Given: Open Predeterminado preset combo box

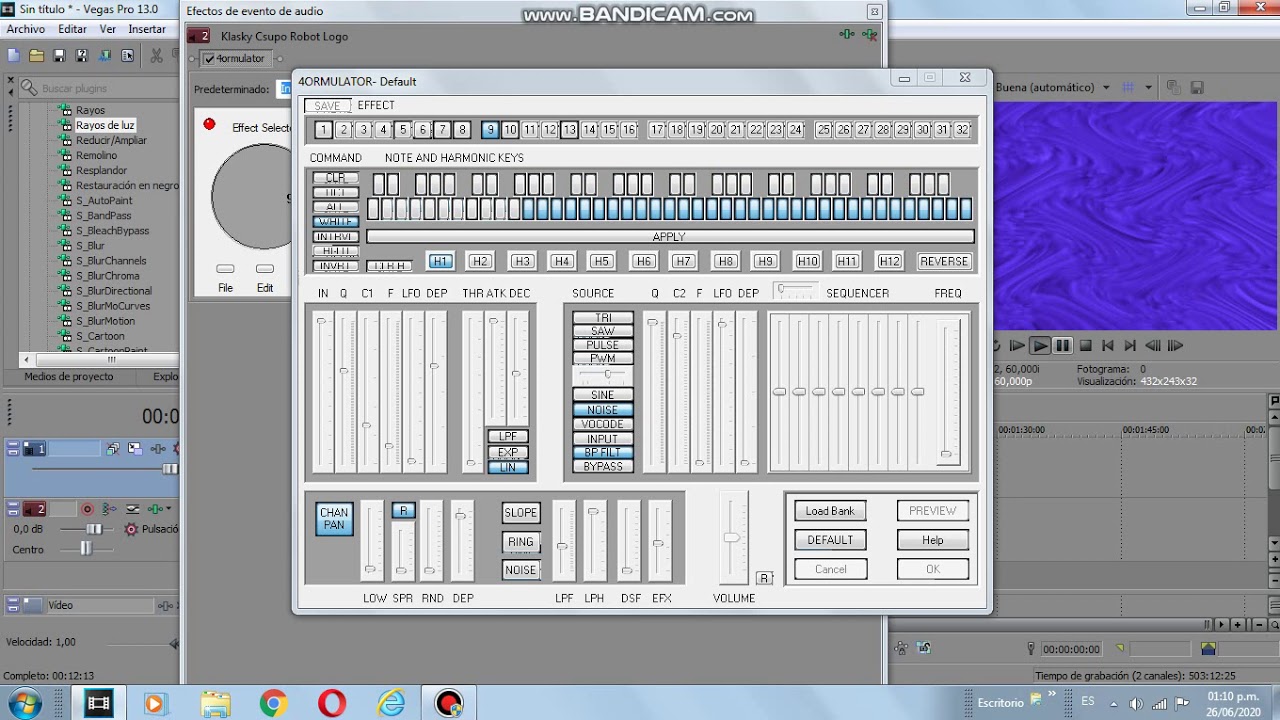Looking at the screenshot, I should [285, 89].
